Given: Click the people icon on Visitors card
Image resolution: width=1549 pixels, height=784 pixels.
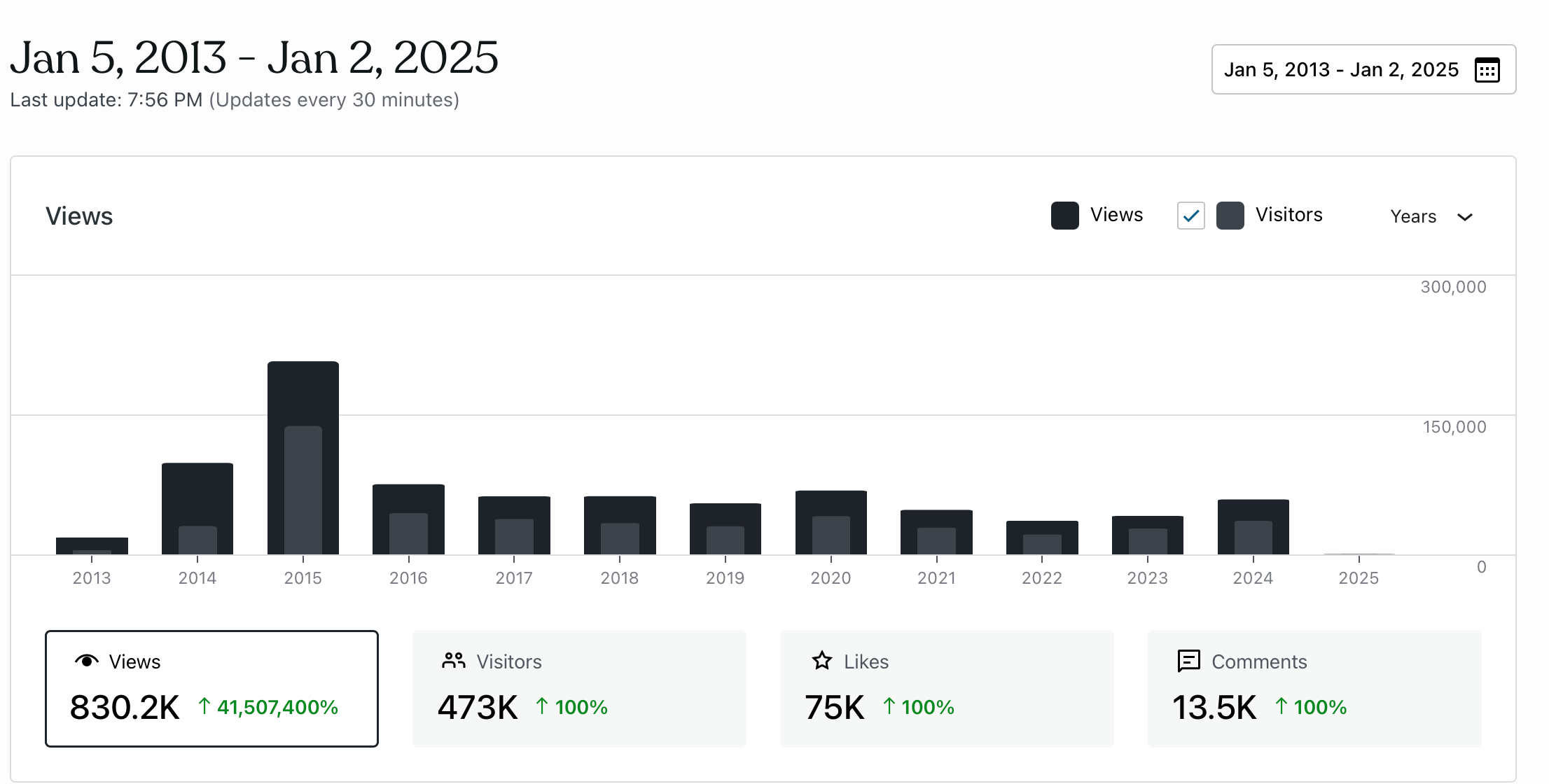Looking at the screenshot, I should tap(454, 661).
